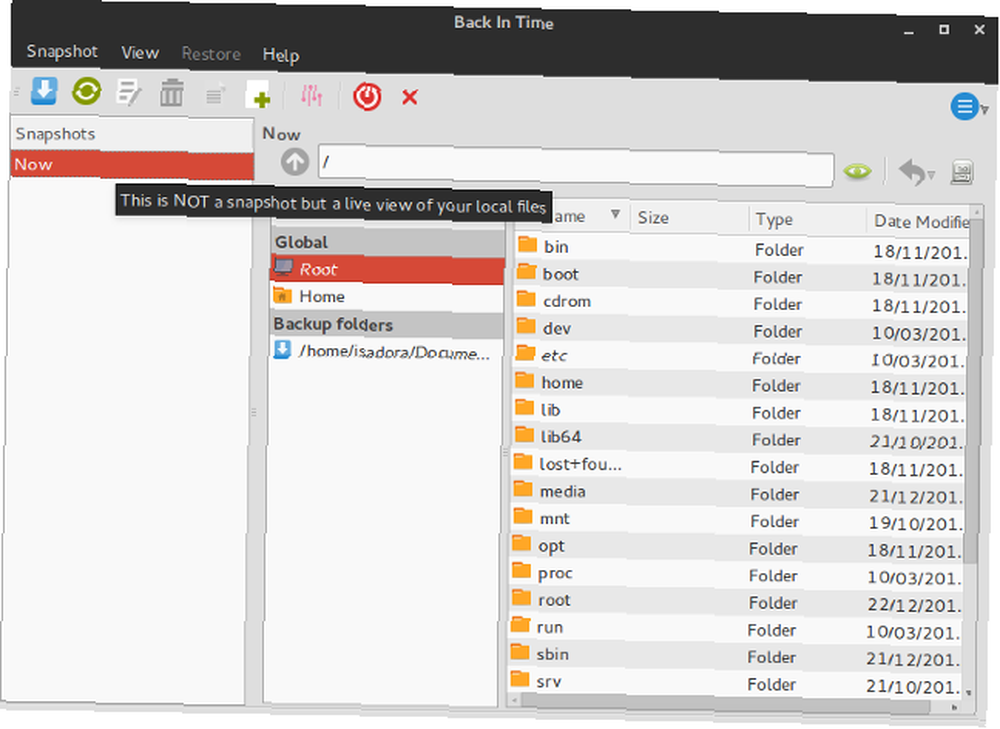Open the Snapshot menu

pos(62,51)
